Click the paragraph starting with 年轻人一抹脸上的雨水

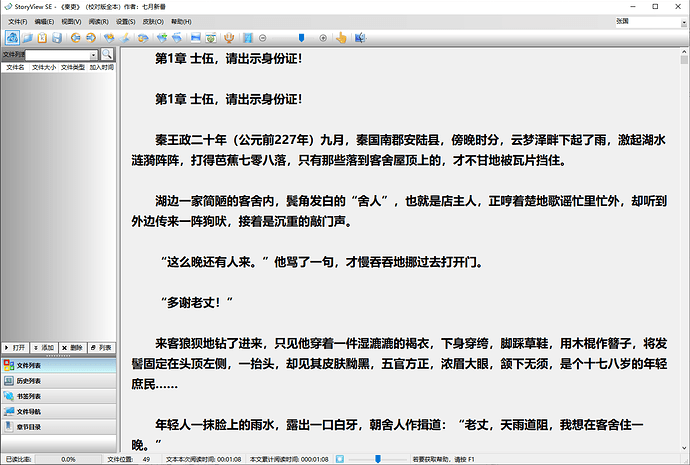click(x=387, y=435)
